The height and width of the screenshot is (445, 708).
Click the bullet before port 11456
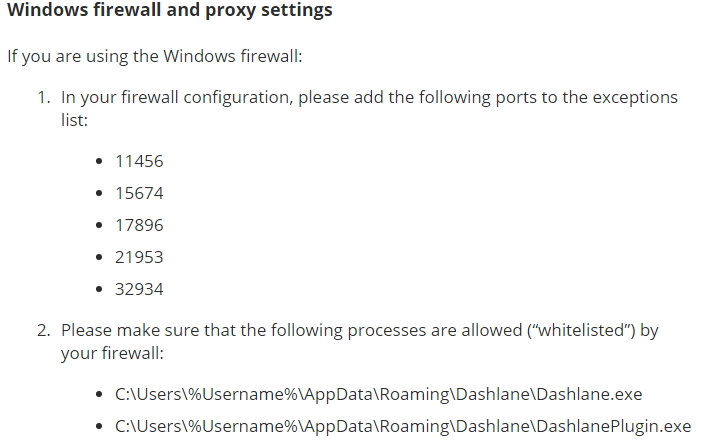pyautogui.click(x=99, y=161)
